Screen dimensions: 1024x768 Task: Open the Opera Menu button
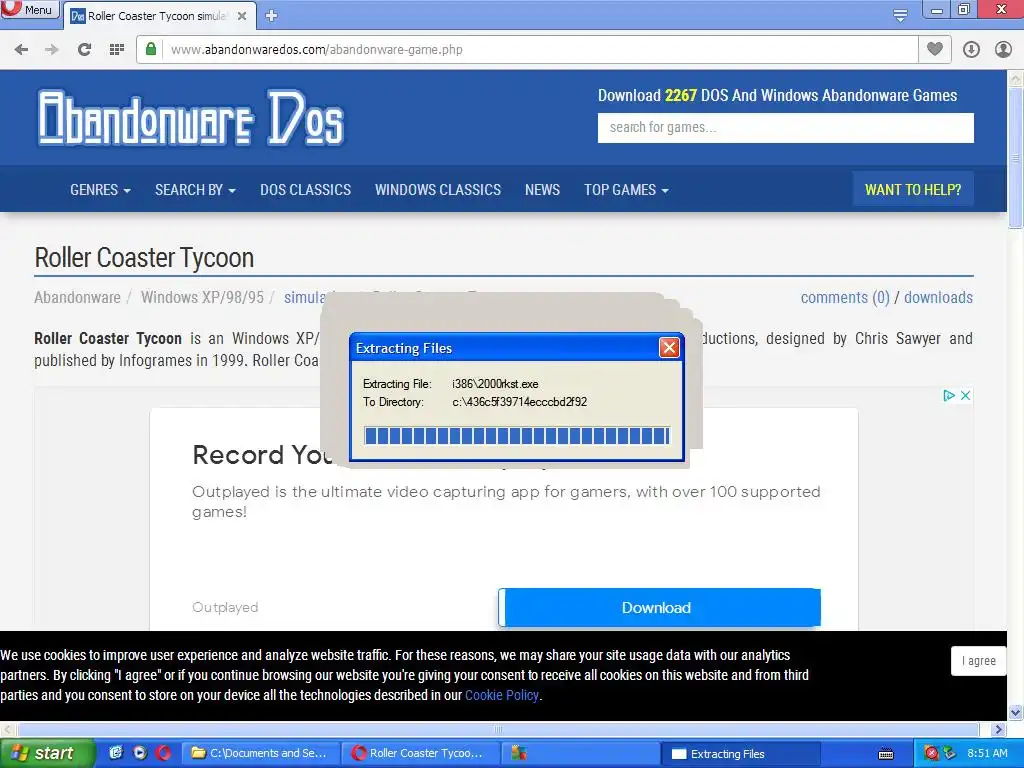tap(29, 10)
